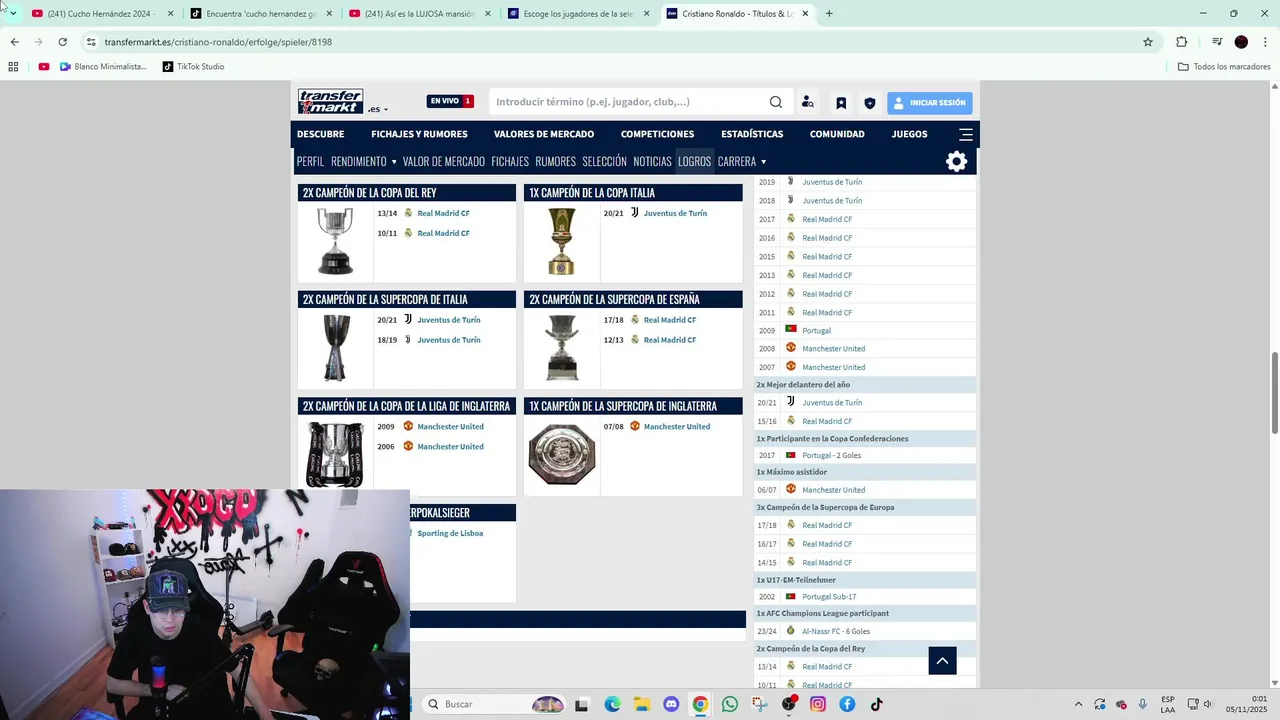Open Manchester United link for 2009 League Cup
The image size is (1280, 720).
click(x=450, y=427)
